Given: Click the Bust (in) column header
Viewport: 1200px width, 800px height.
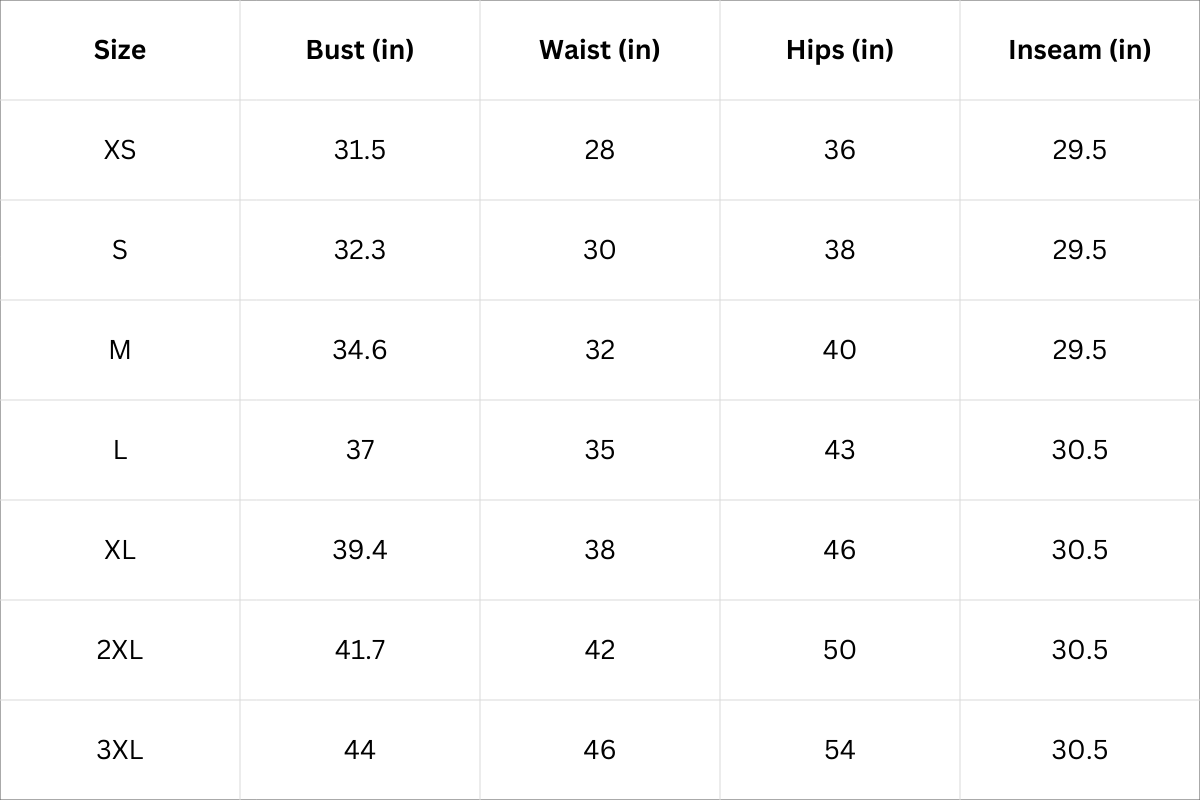Looking at the screenshot, I should tap(360, 50).
